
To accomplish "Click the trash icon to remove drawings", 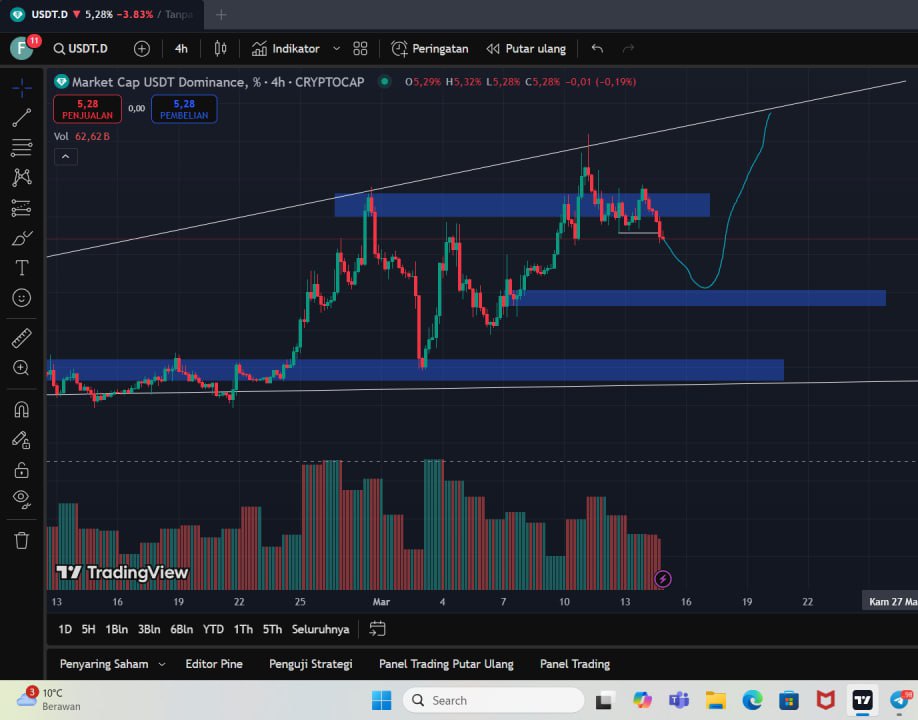I will (22, 540).
